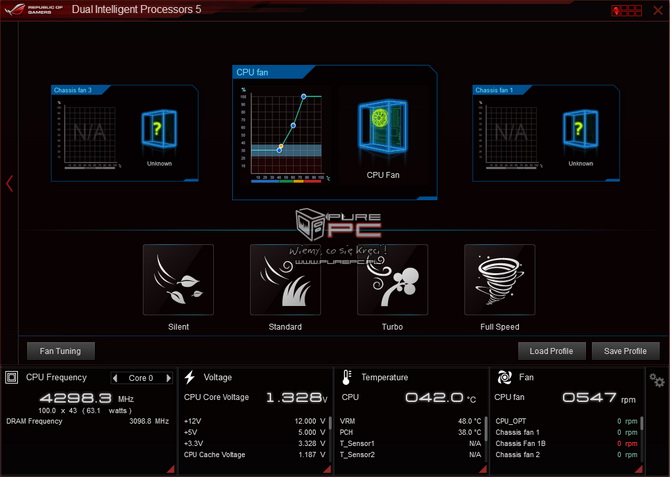The width and height of the screenshot is (670, 477).
Task: Click the CPU Fan chassis image
Action: click(x=383, y=127)
